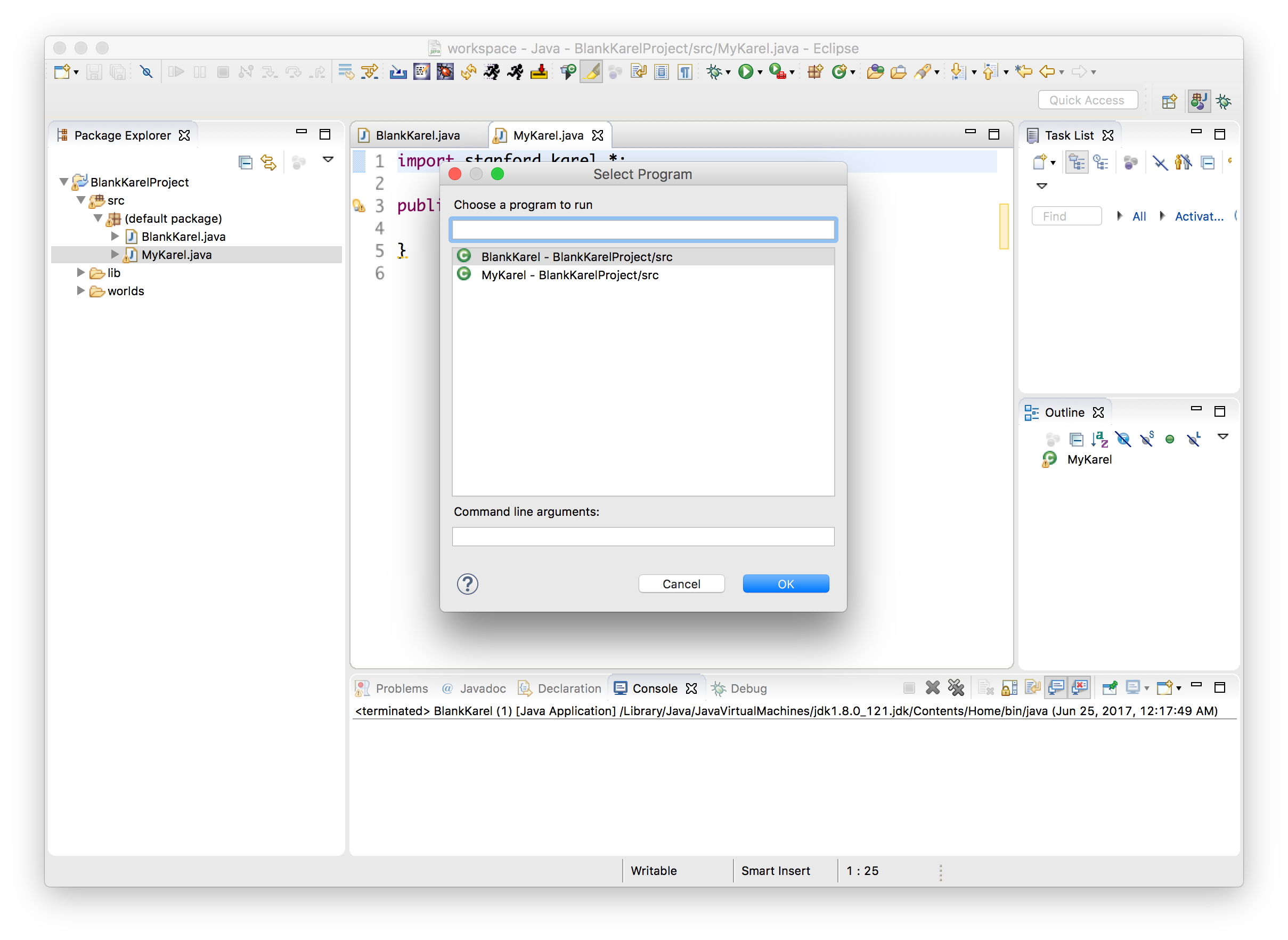
Task: Select BlankKarel - BlankKarelProject/src program
Action: (643, 257)
